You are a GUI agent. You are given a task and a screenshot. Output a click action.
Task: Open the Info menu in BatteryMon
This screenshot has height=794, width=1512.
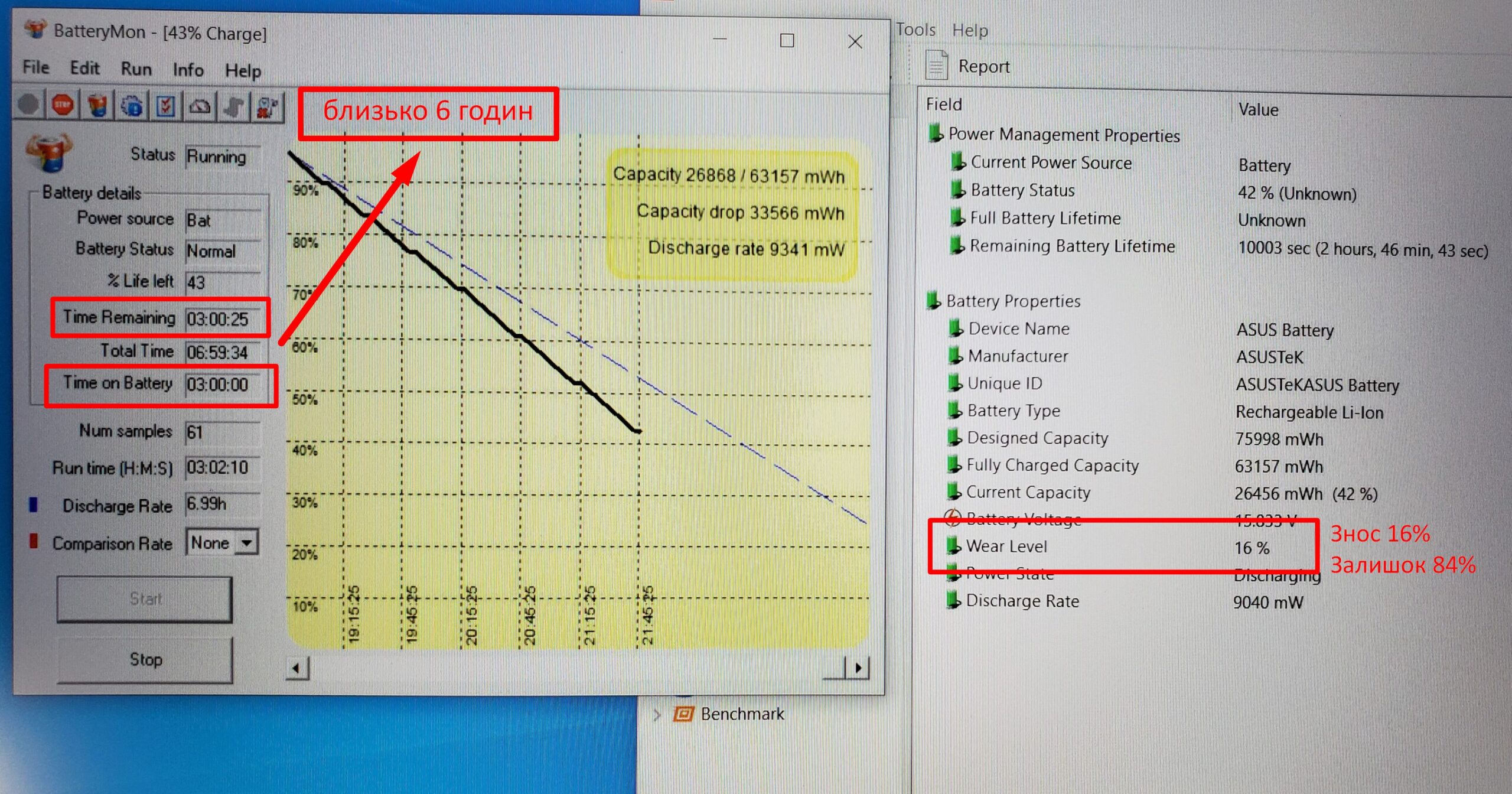pyautogui.click(x=188, y=70)
